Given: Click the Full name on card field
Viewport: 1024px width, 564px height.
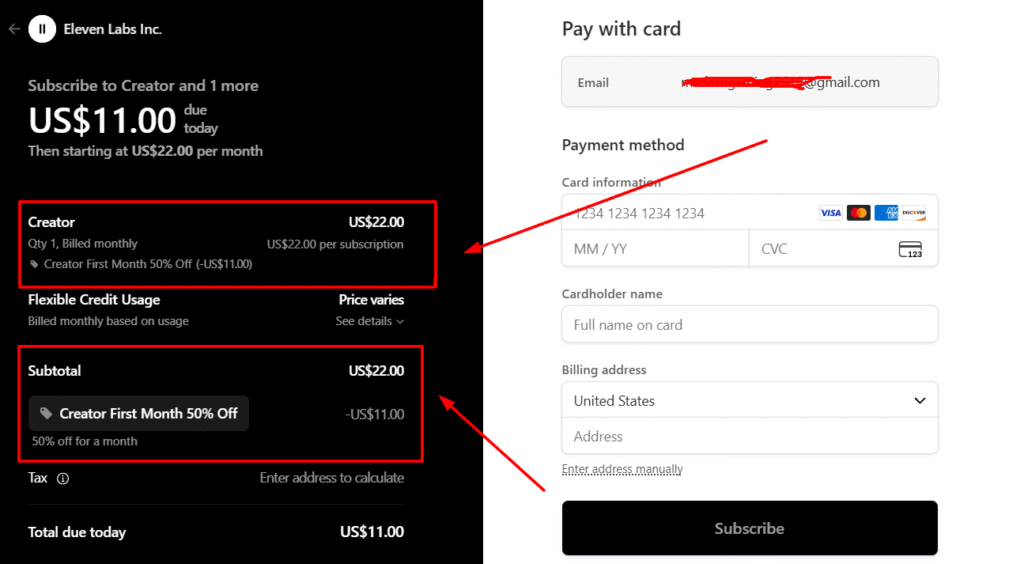Looking at the screenshot, I should tap(750, 325).
